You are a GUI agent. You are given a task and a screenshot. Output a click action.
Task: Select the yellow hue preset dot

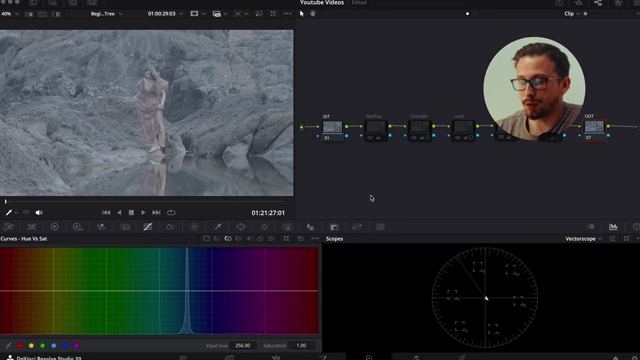(x=31, y=346)
